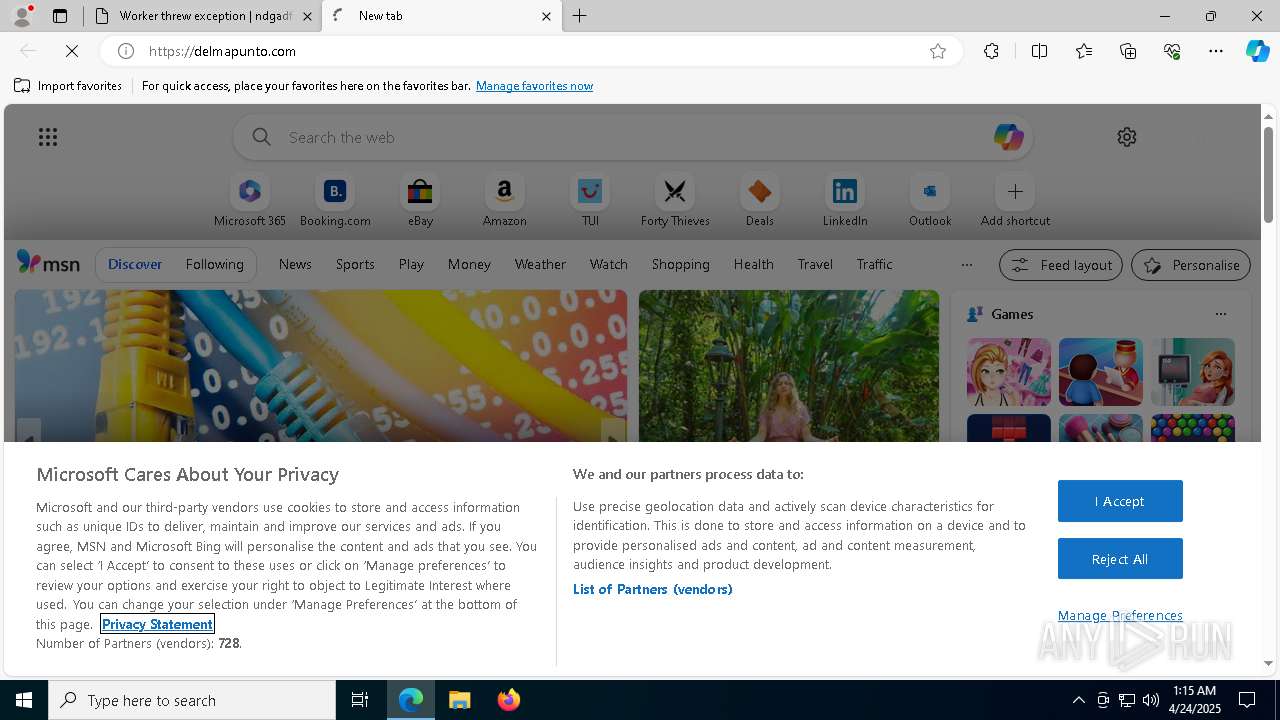The height and width of the screenshot is (720, 1280).
Task: Open the Games card options menu
Action: point(1220,314)
